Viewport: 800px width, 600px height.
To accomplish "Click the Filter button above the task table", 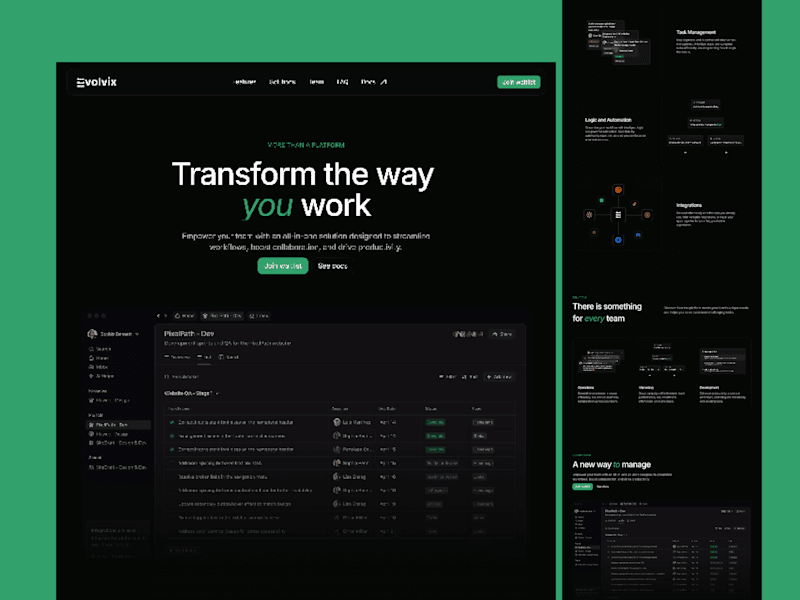I will point(447,377).
